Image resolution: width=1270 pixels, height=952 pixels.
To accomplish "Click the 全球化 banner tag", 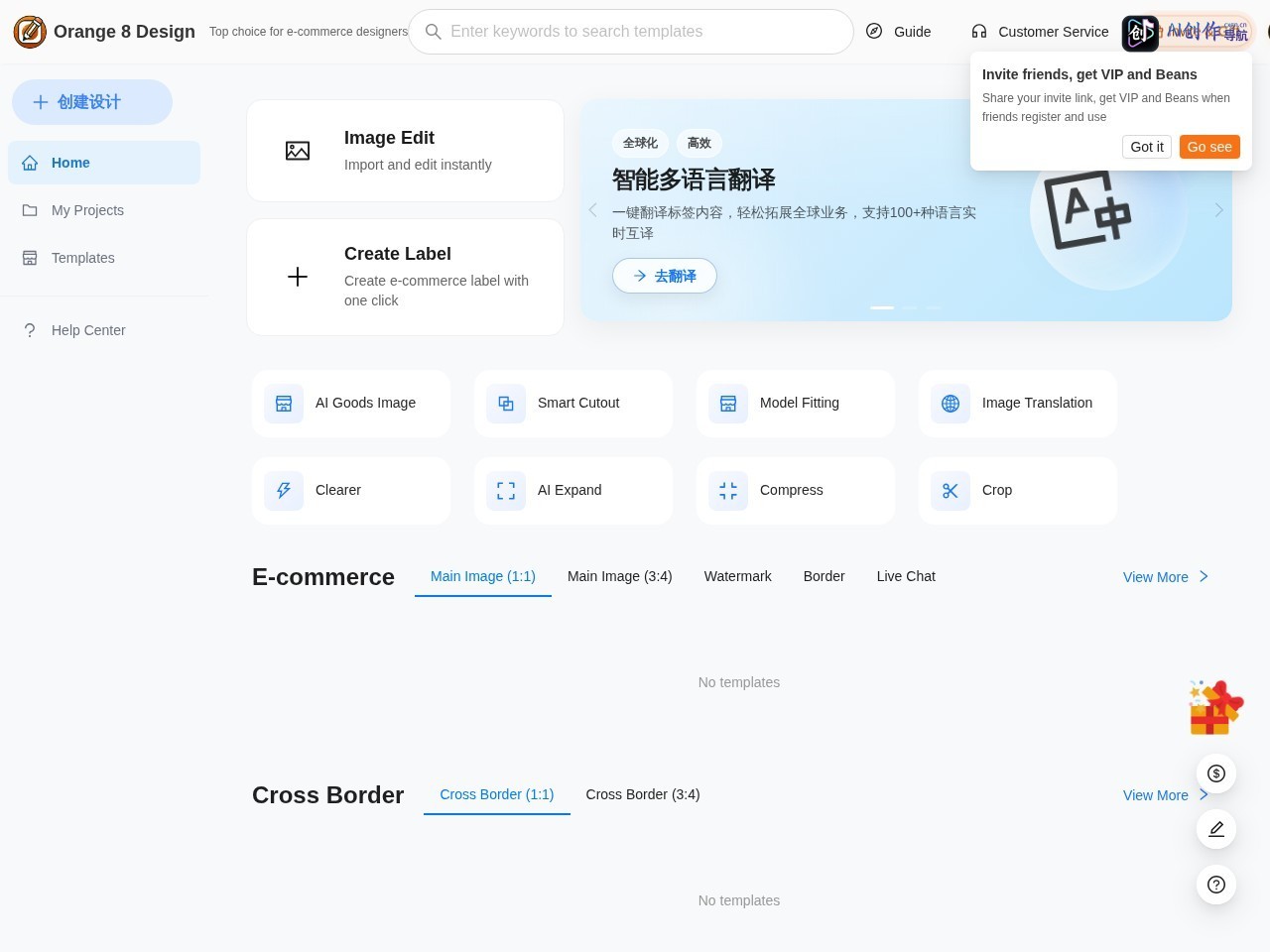I will tap(640, 143).
